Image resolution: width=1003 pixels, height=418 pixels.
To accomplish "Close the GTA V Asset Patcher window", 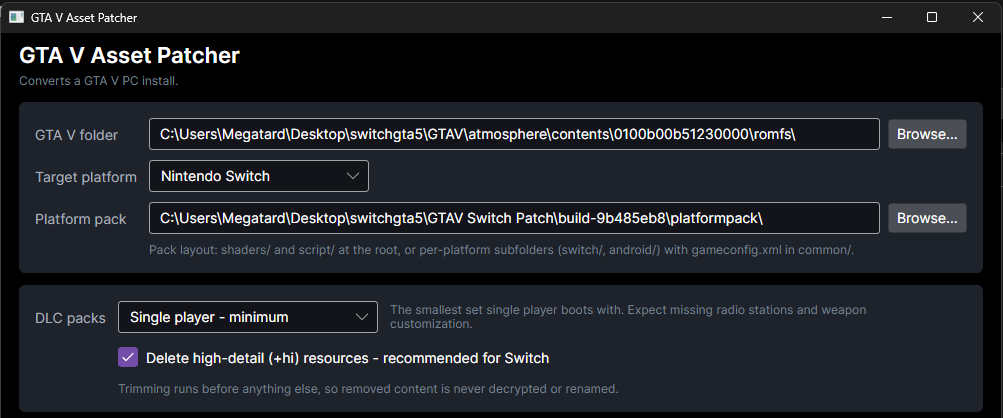I will tap(977, 17).
